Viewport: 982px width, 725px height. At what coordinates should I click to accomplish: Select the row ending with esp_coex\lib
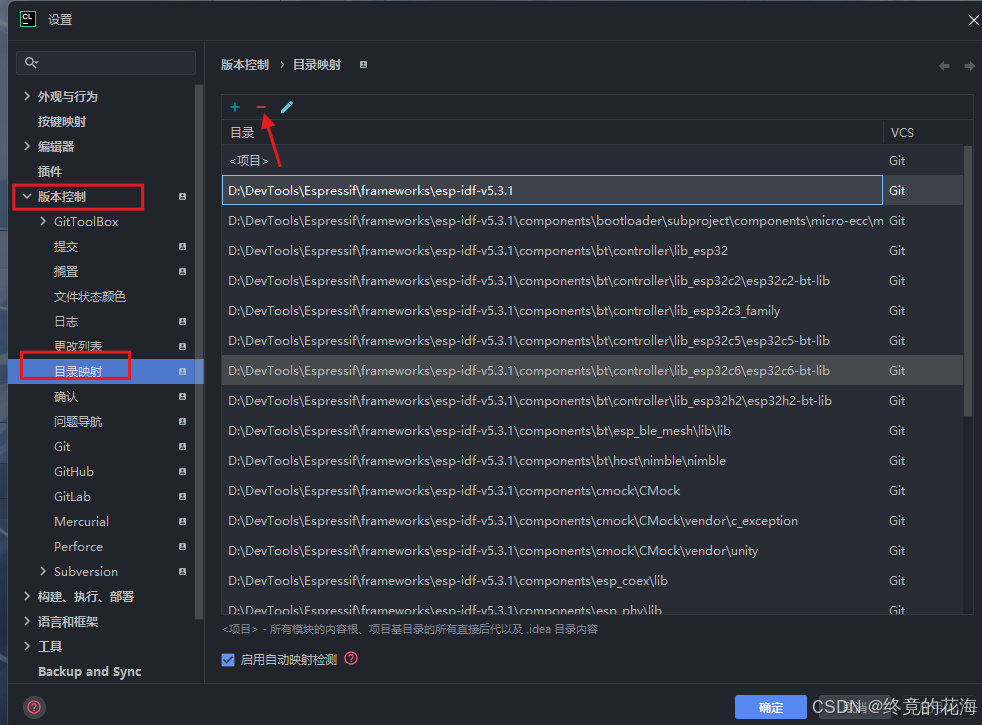point(592,581)
